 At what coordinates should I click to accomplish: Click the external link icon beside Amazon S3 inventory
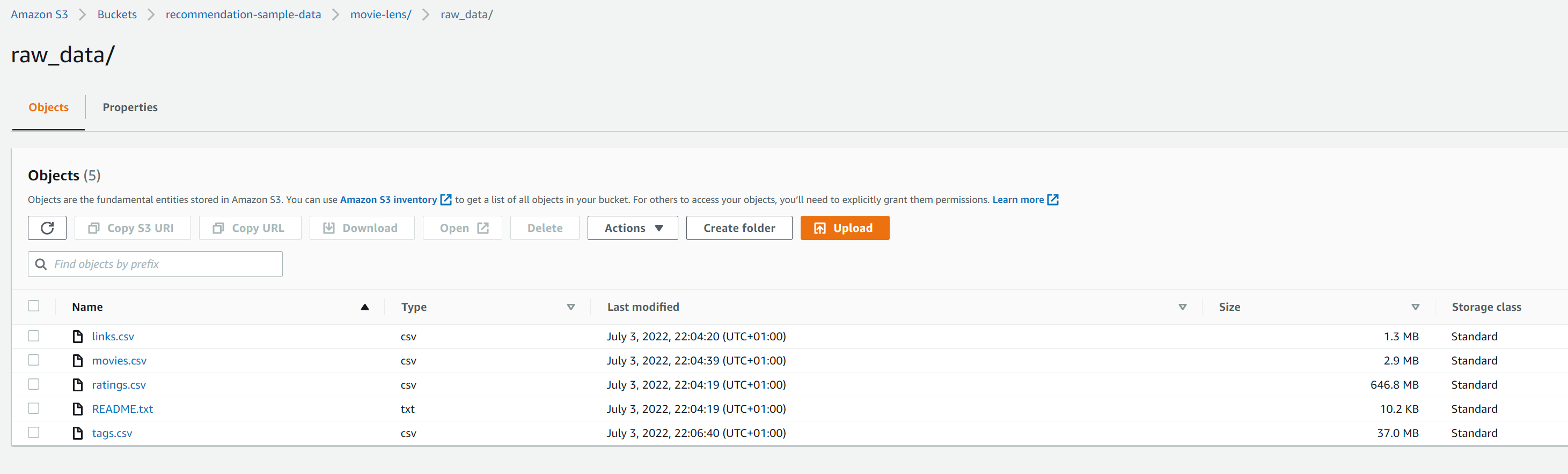445,200
